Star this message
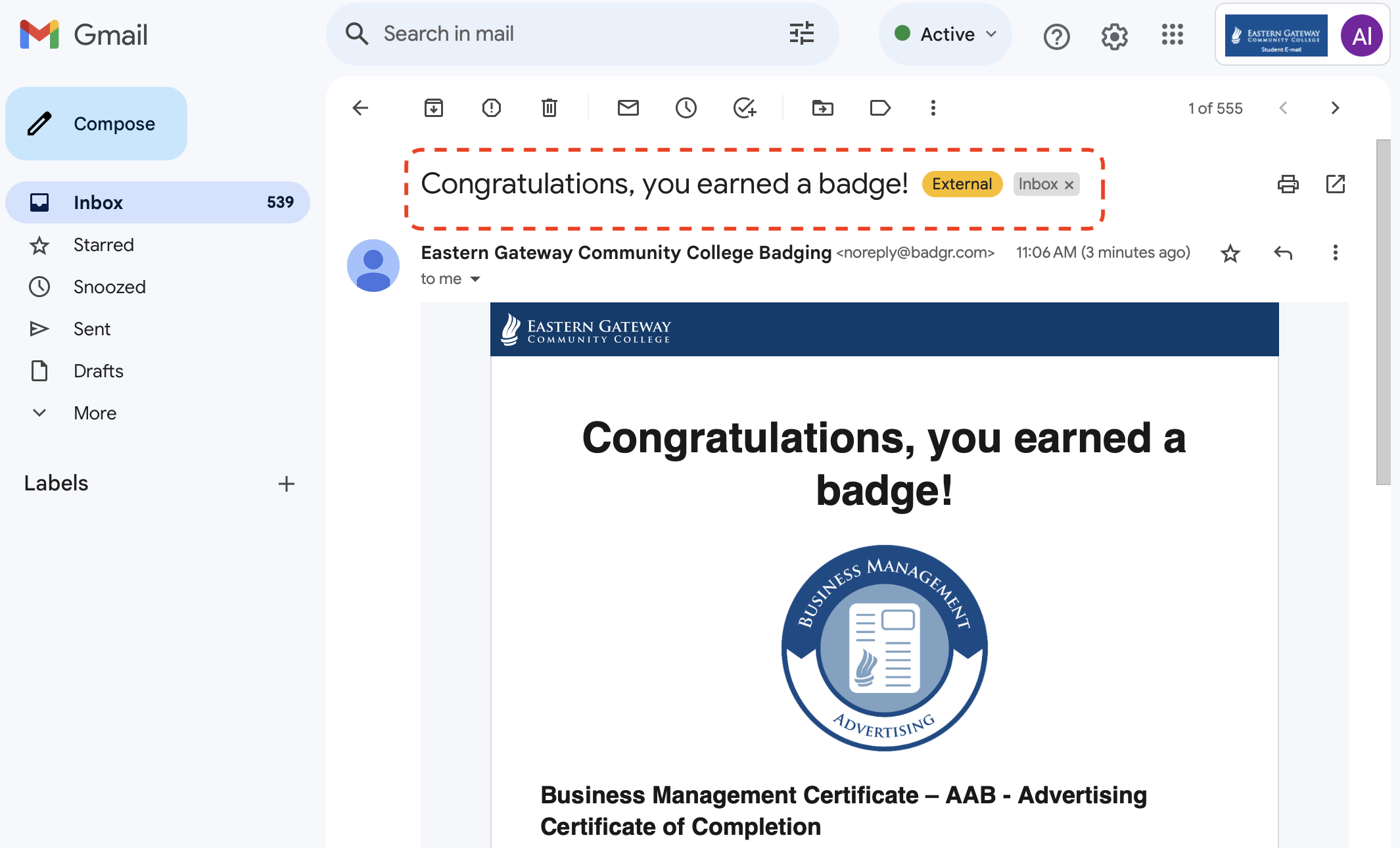 pyautogui.click(x=1230, y=253)
